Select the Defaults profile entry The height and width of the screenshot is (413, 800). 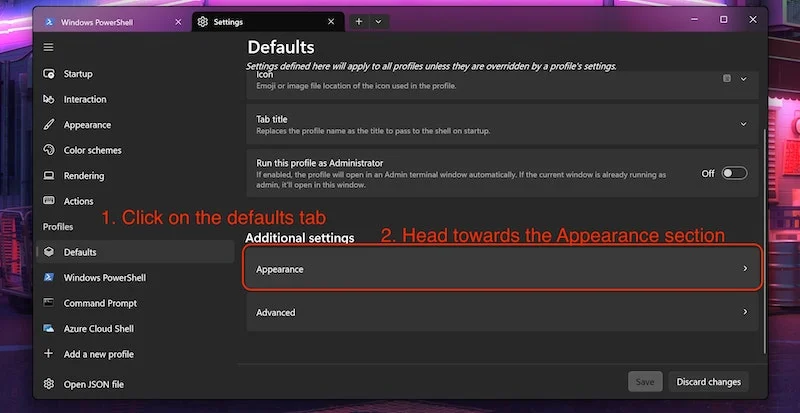[135, 252]
